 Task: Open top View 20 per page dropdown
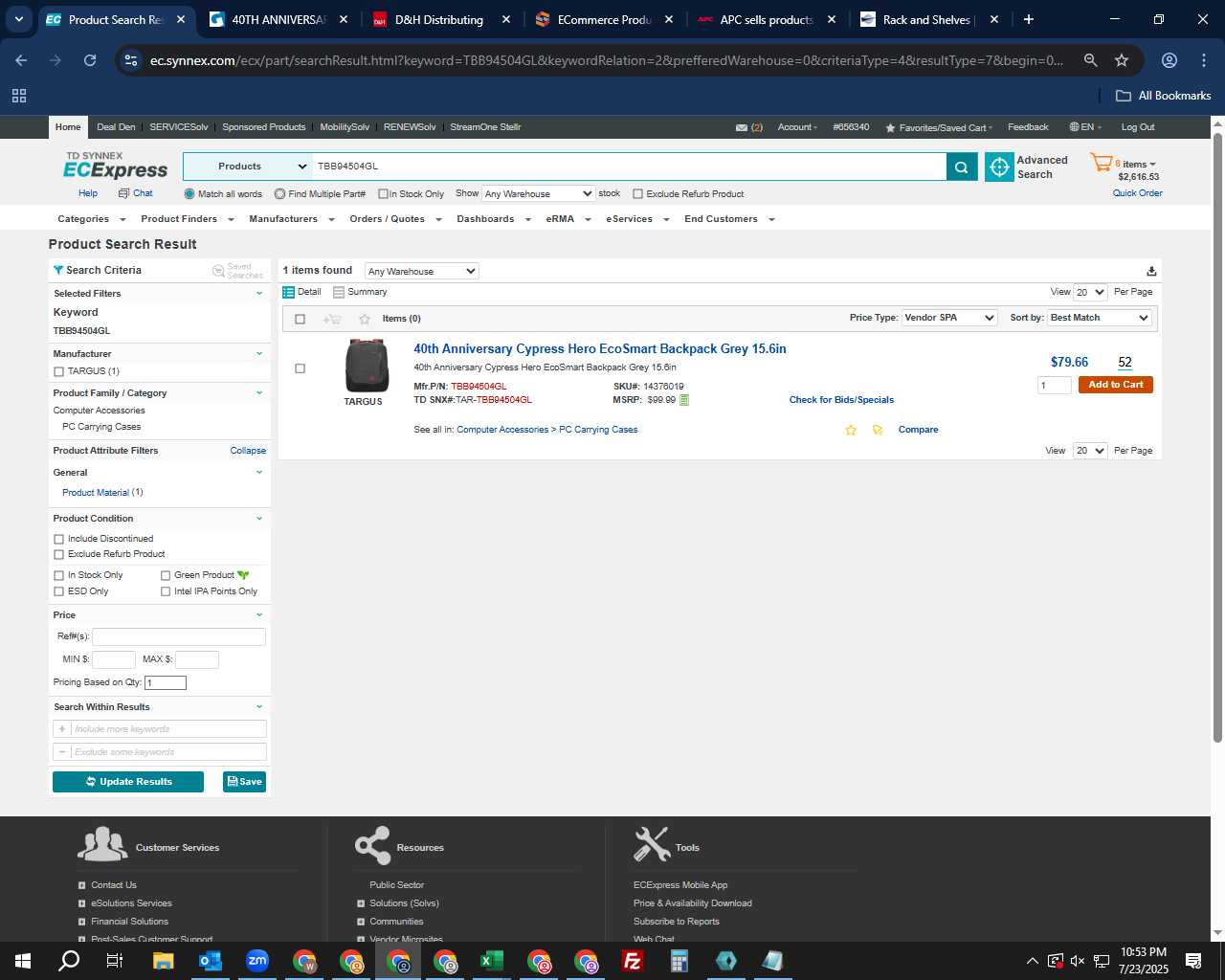(x=1090, y=292)
